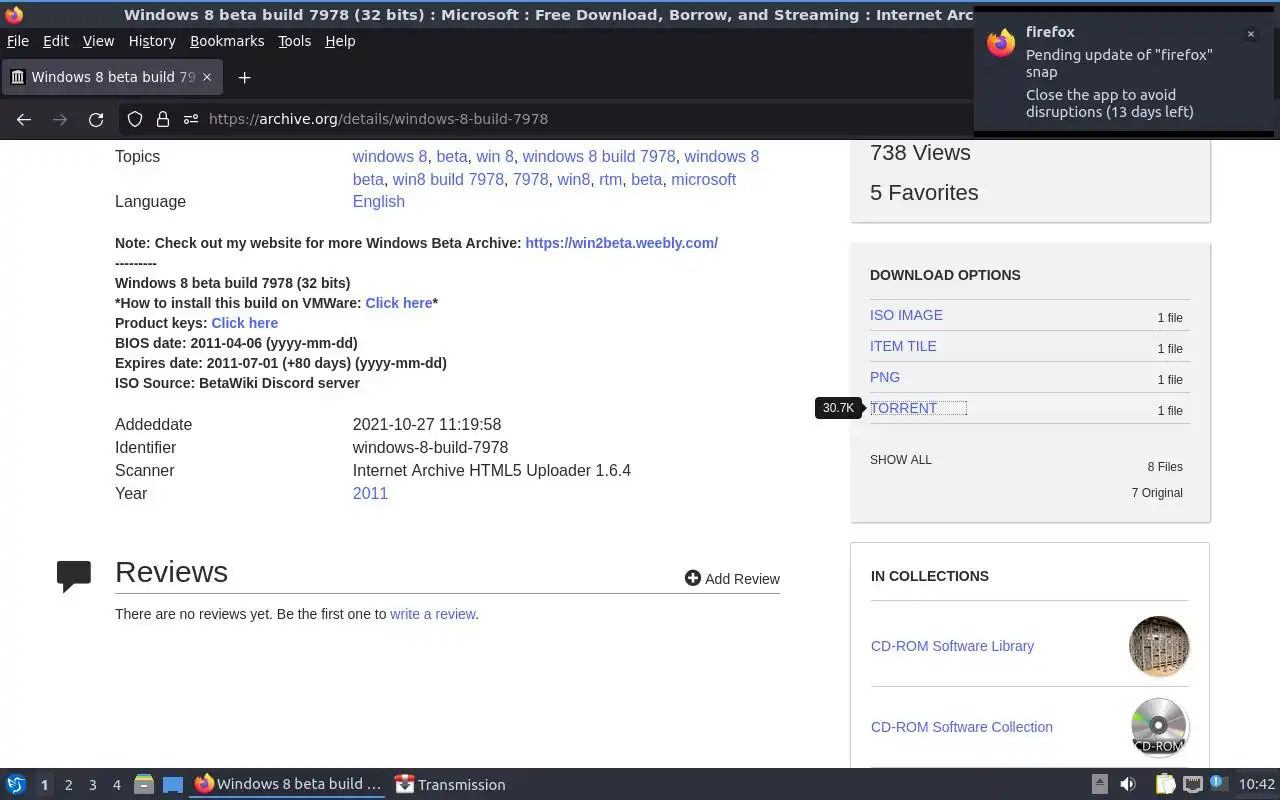Open the Lubuntu start menu icon
The width and height of the screenshot is (1280, 800).
[x=15, y=785]
